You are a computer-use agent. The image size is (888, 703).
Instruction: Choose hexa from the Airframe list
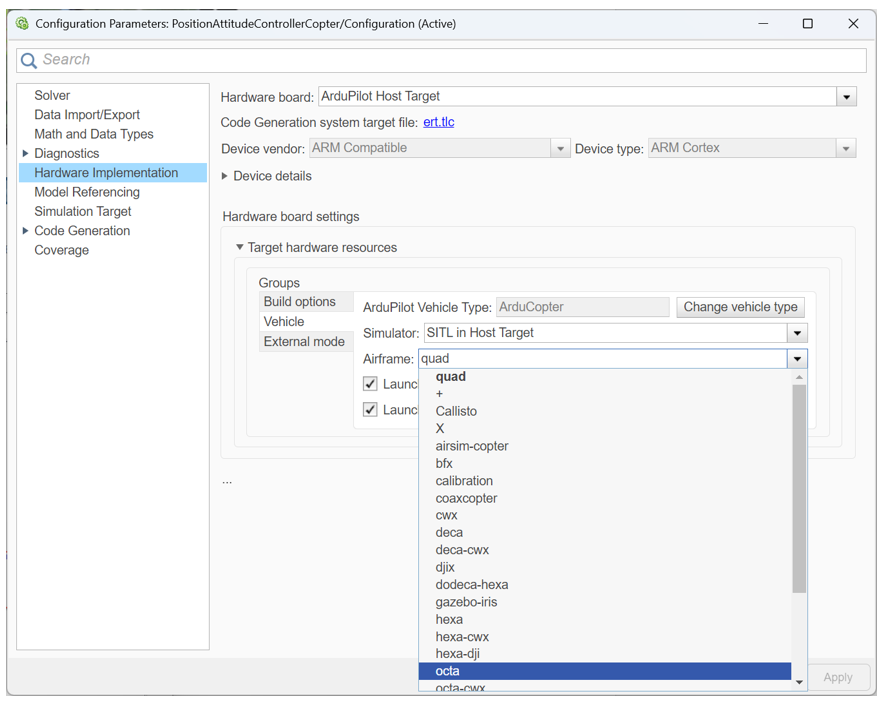click(x=449, y=620)
